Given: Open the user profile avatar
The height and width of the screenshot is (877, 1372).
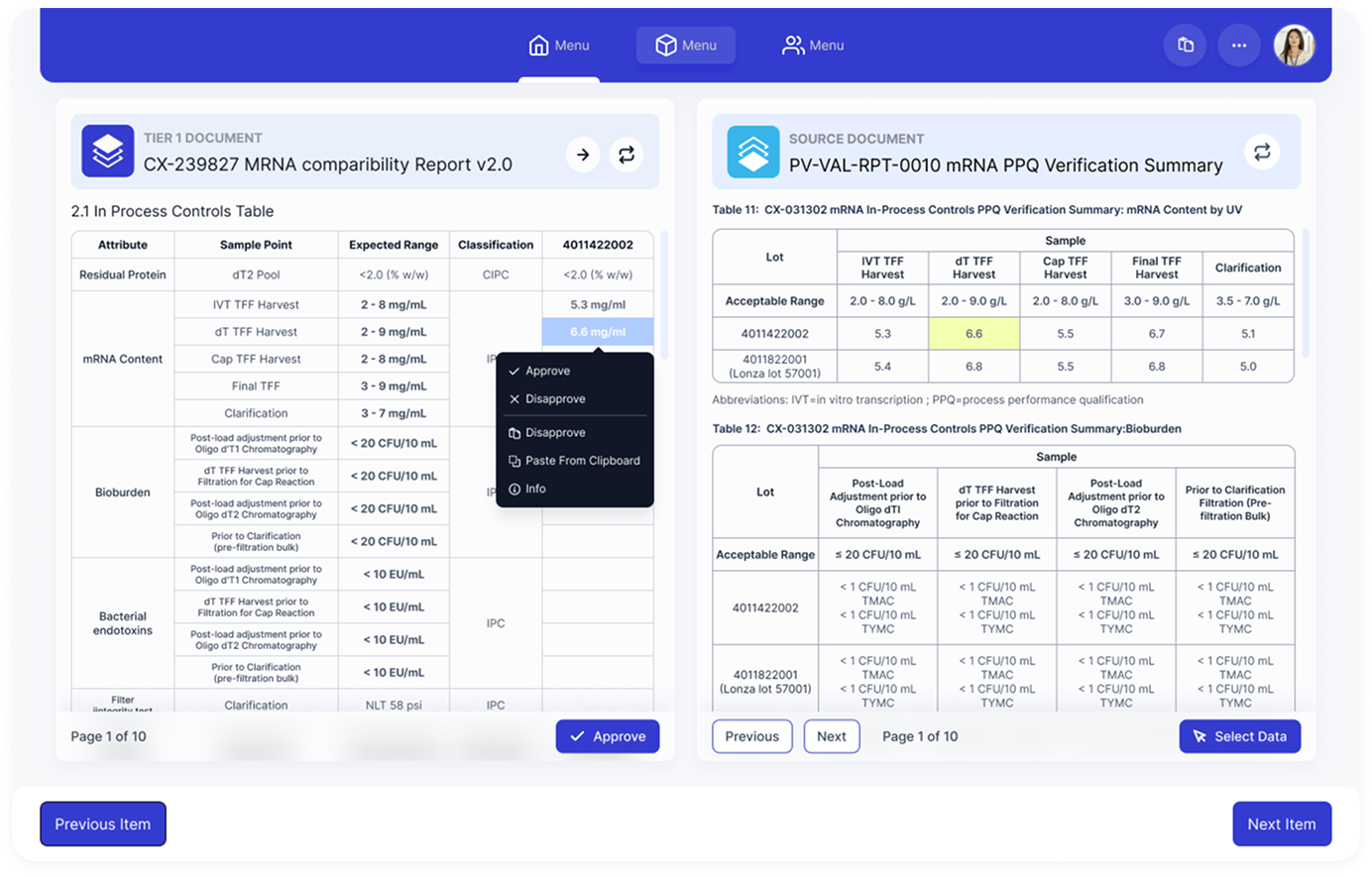Looking at the screenshot, I should (x=1294, y=46).
